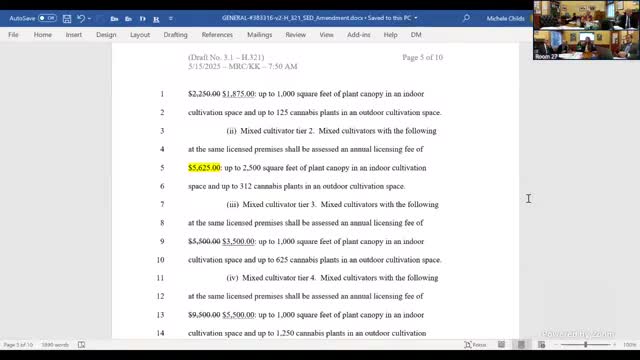Click the word count in status bar
The height and width of the screenshot is (360, 640).
(55, 345)
